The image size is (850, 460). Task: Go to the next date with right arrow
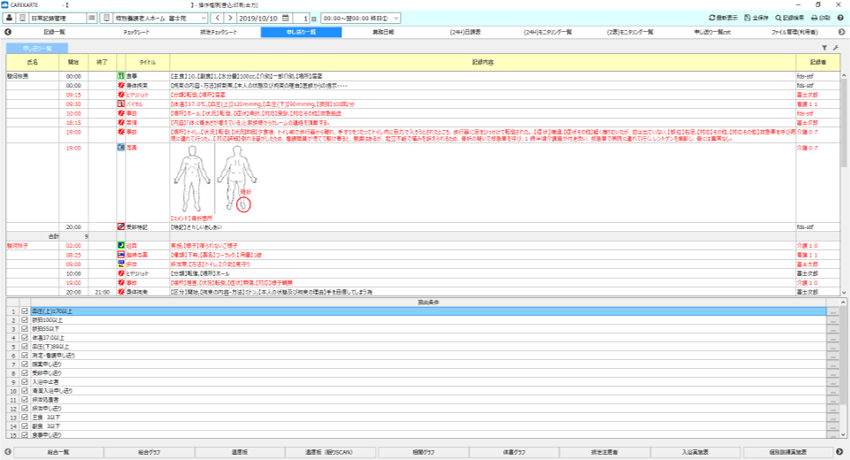click(230, 18)
